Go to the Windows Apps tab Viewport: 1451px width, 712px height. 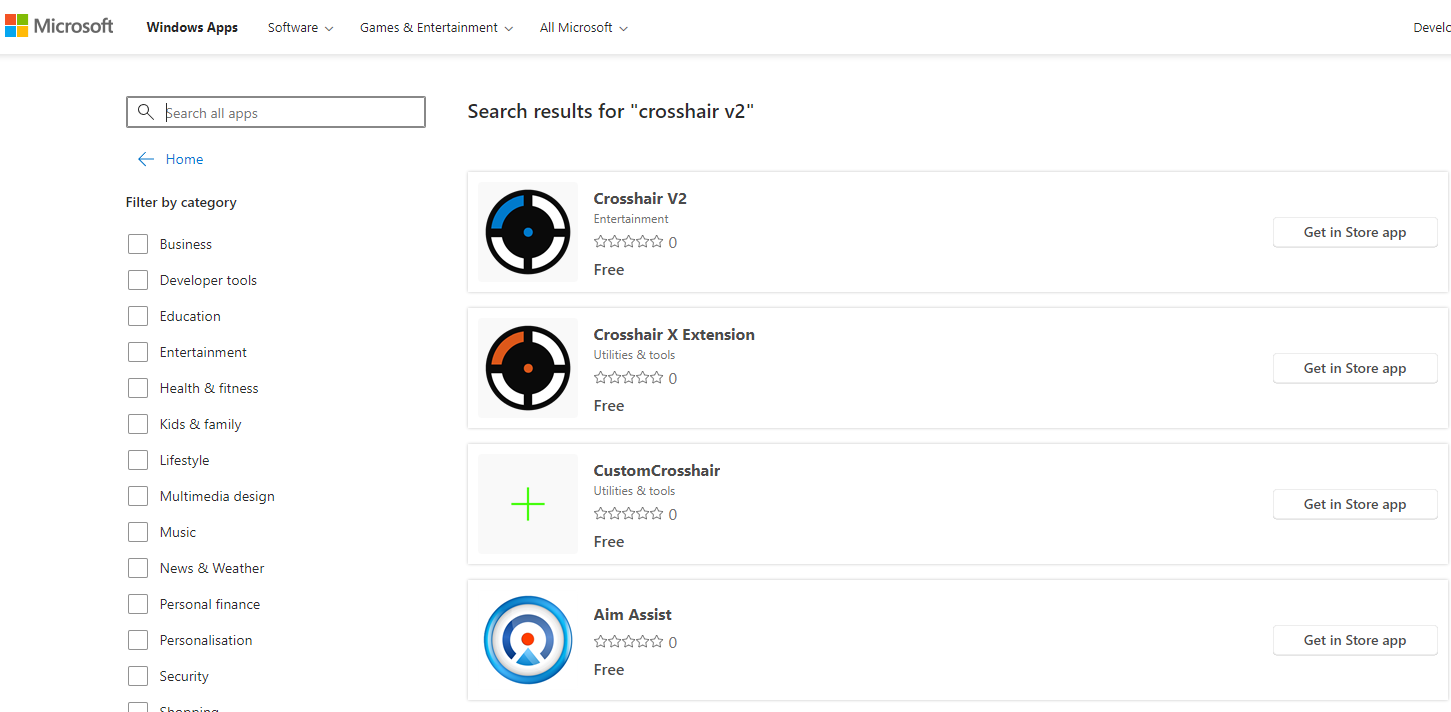point(192,27)
